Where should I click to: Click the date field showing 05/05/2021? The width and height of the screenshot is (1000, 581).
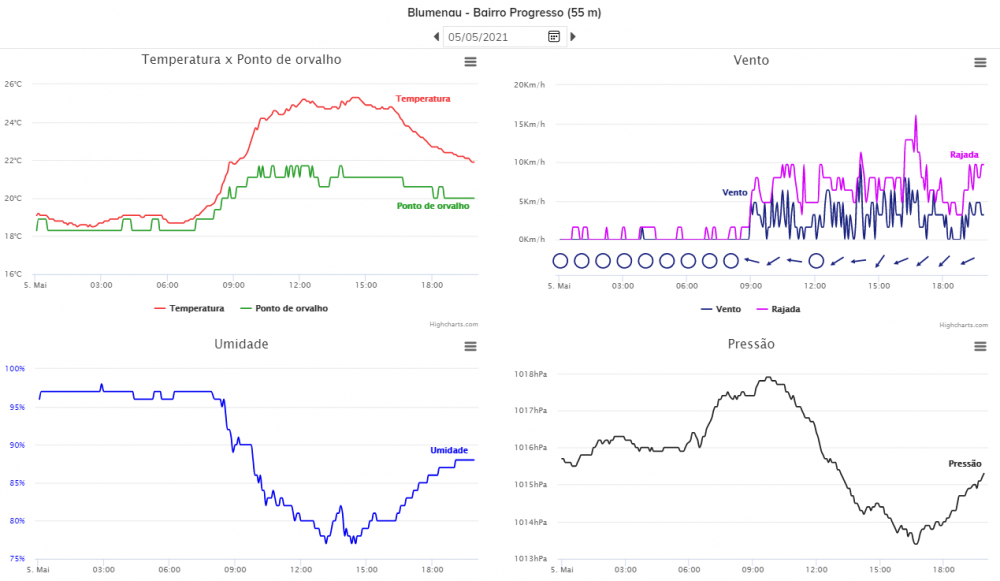494,37
